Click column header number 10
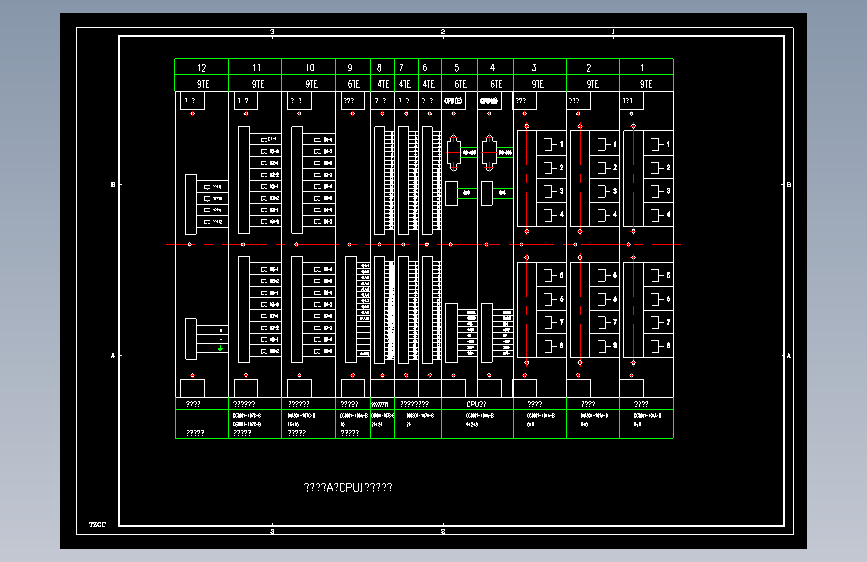Image resolution: width=867 pixels, height=562 pixels. click(x=310, y=67)
